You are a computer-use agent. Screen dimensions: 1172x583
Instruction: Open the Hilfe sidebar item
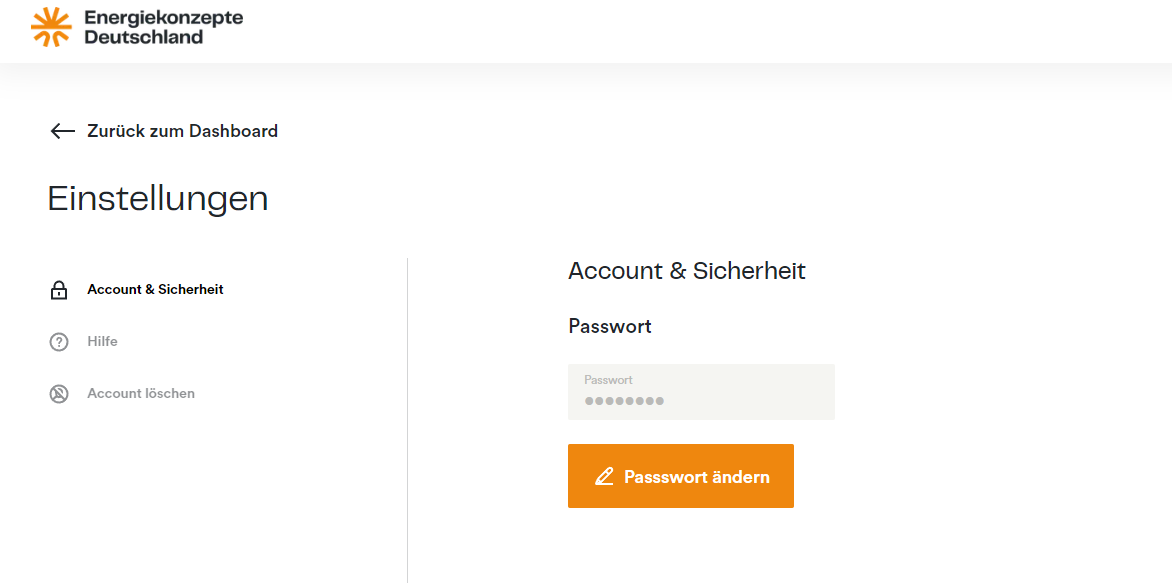(x=102, y=342)
